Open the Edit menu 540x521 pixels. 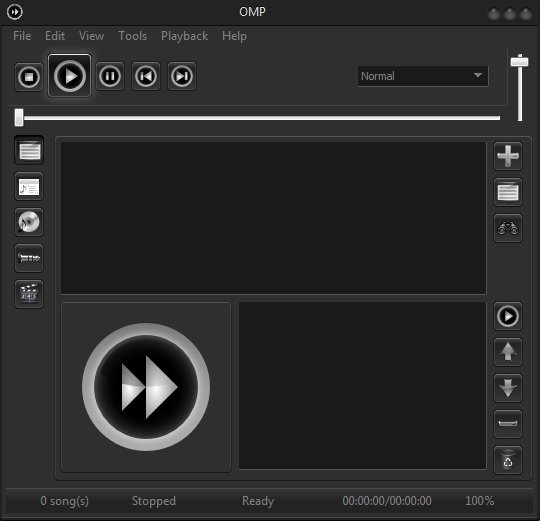55,36
